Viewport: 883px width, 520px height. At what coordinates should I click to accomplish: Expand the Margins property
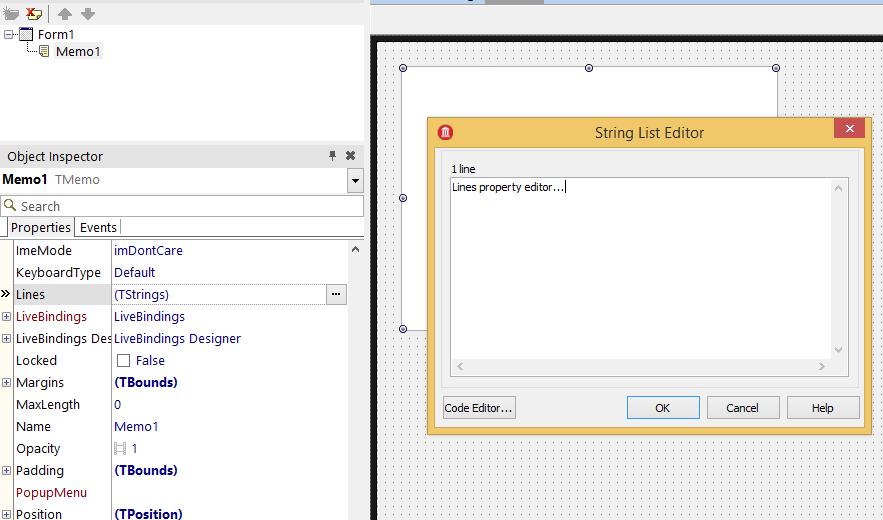pyautogui.click(x=6, y=383)
